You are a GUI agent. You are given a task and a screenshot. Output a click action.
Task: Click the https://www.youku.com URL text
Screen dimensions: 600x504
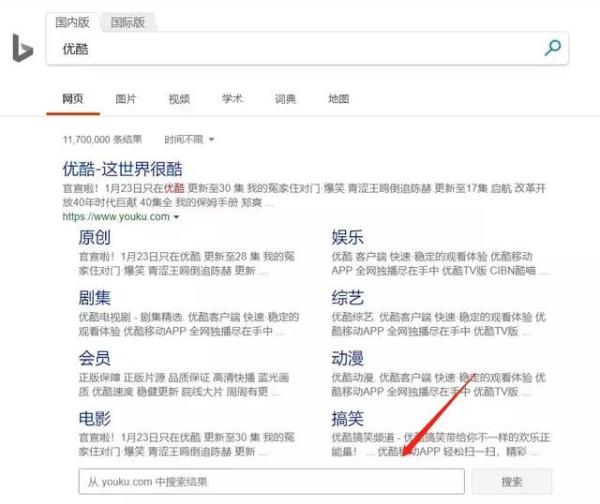point(116,217)
